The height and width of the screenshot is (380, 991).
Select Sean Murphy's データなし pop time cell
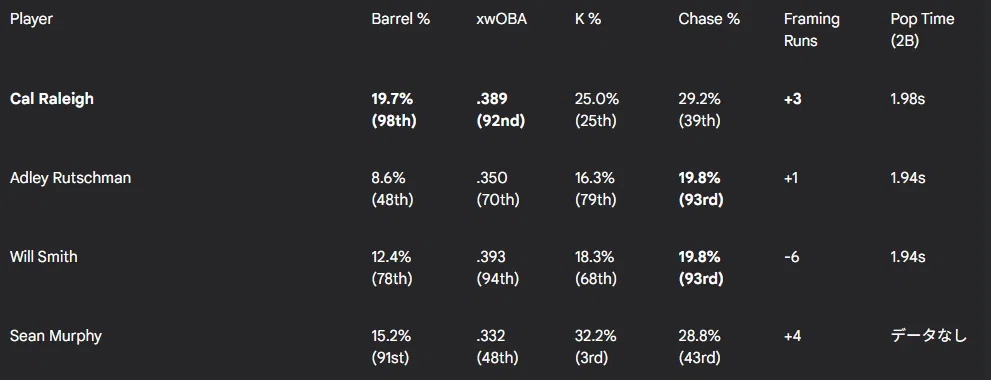pos(928,336)
